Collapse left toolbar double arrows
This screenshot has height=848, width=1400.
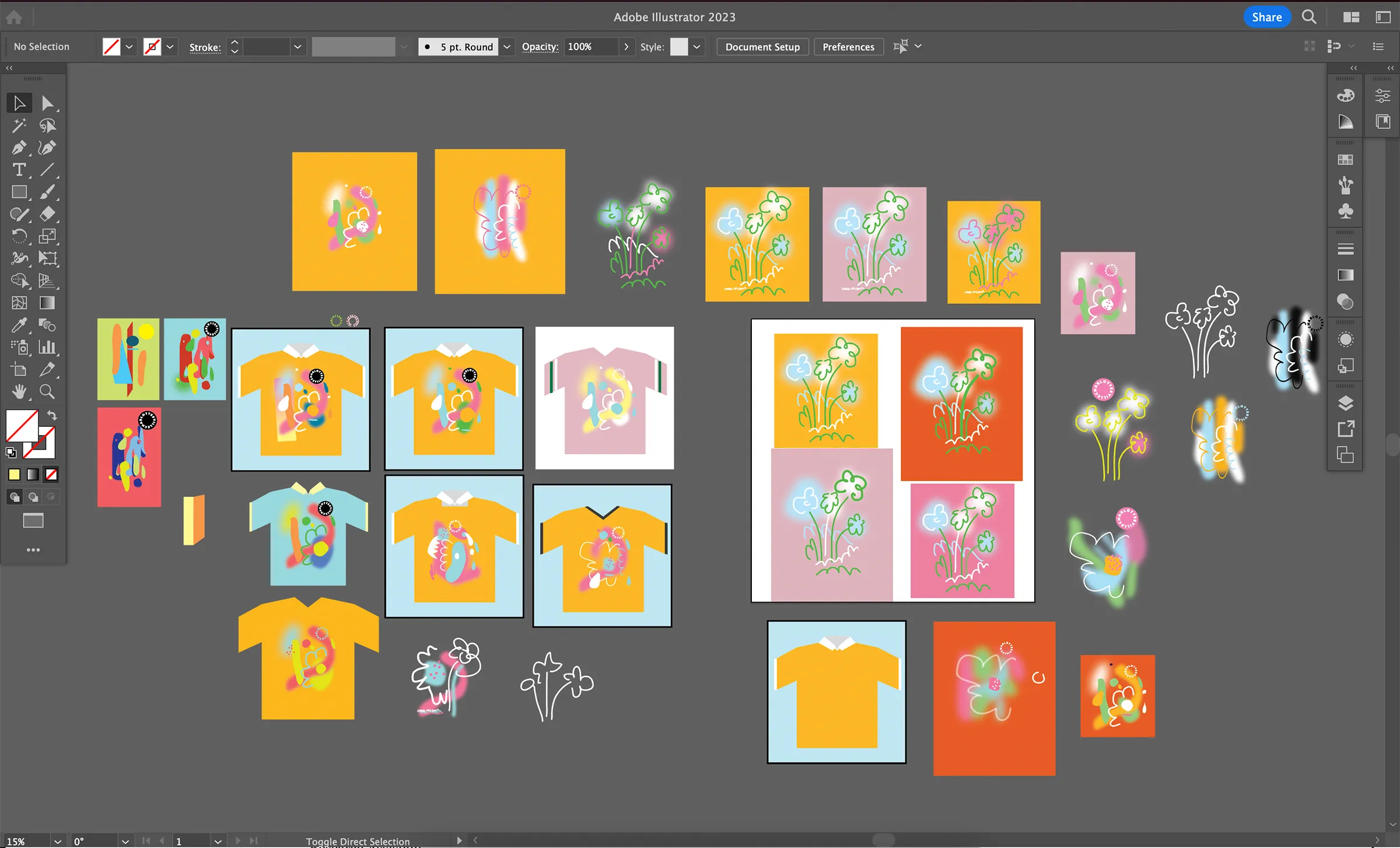click(x=9, y=68)
